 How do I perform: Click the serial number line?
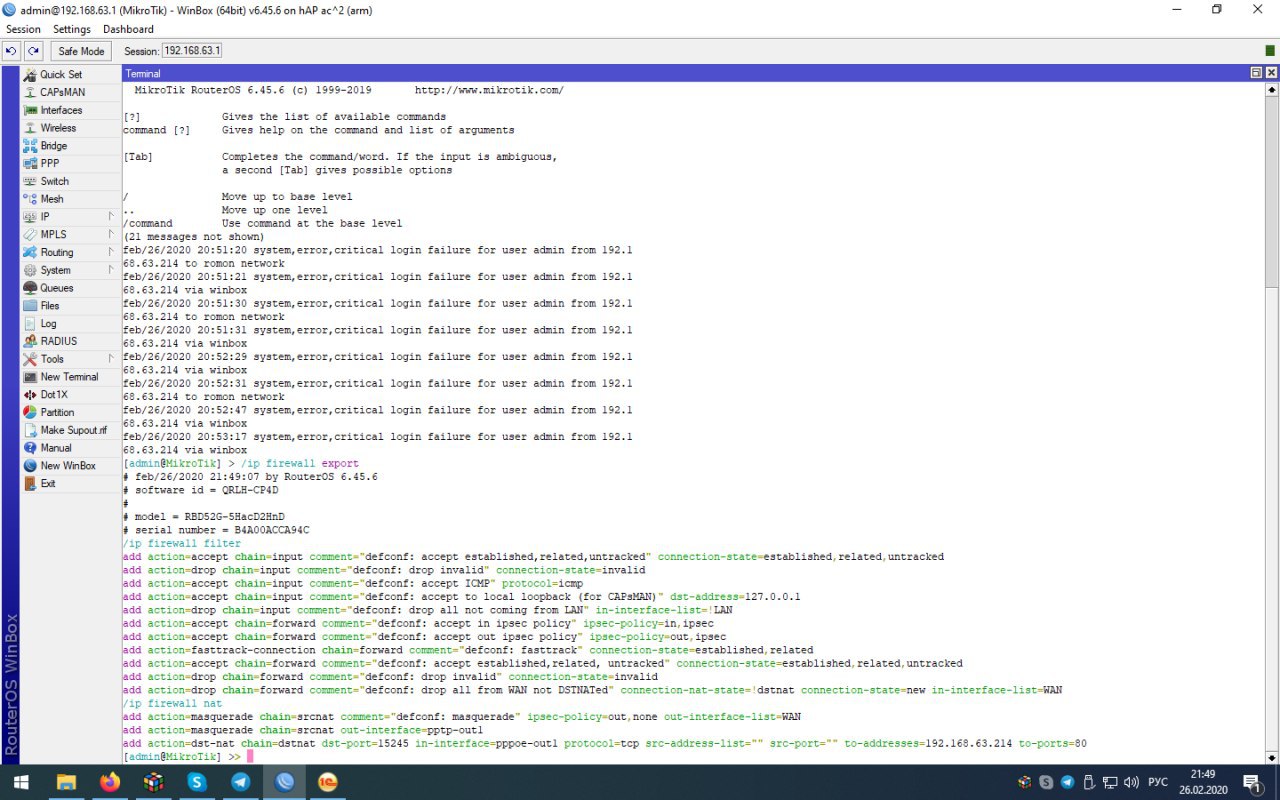pos(216,530)
